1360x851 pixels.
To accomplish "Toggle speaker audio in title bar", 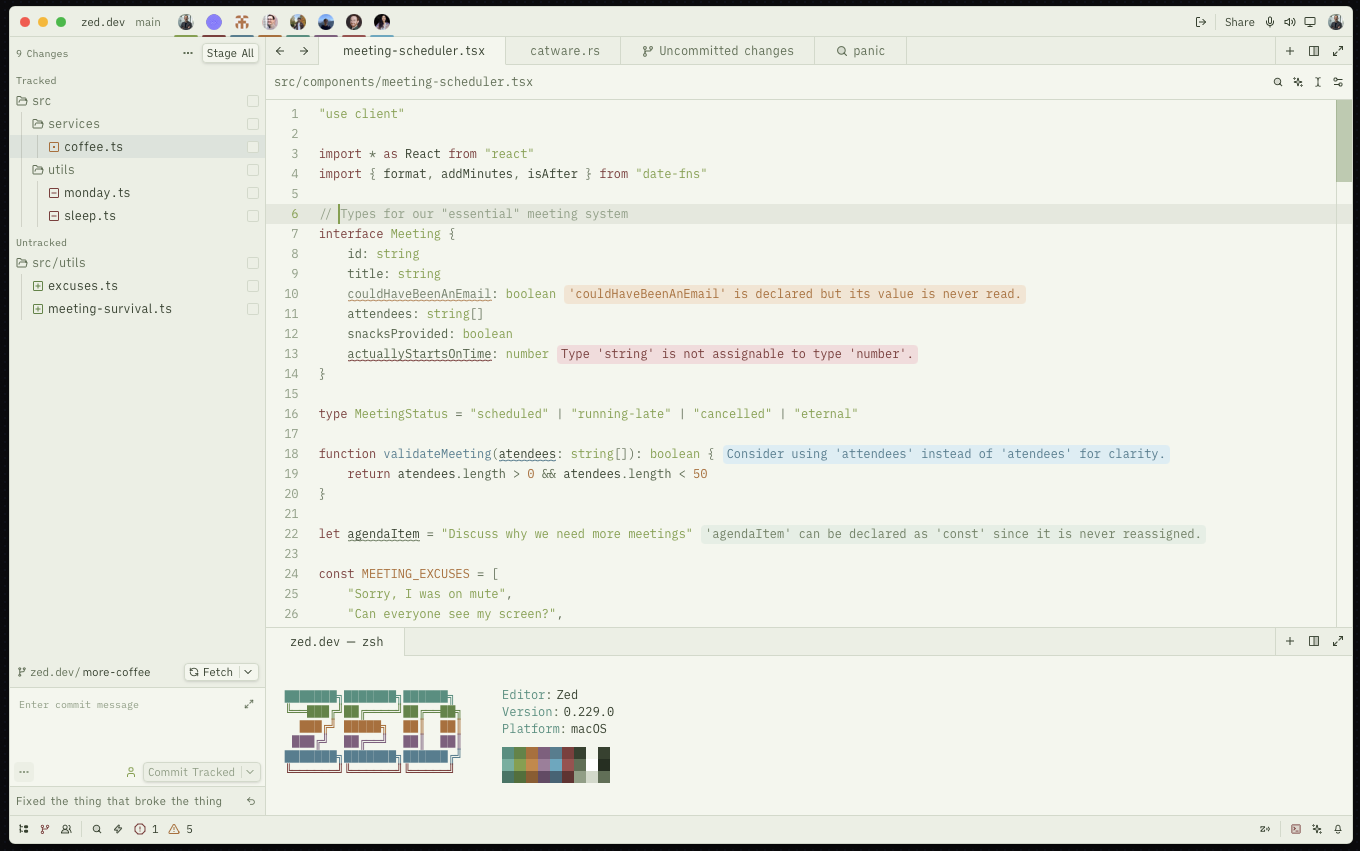I will 1290,22.
